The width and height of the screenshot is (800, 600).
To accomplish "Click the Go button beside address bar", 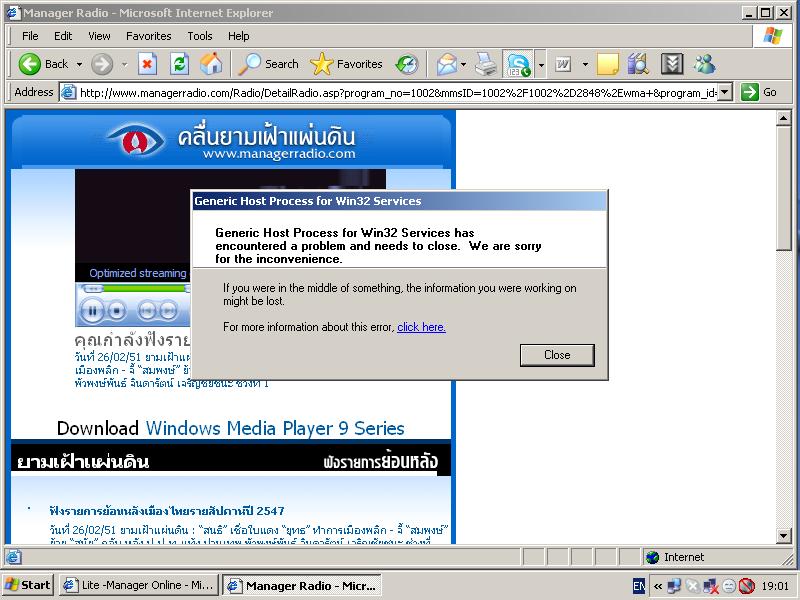I will pos(759,92).
